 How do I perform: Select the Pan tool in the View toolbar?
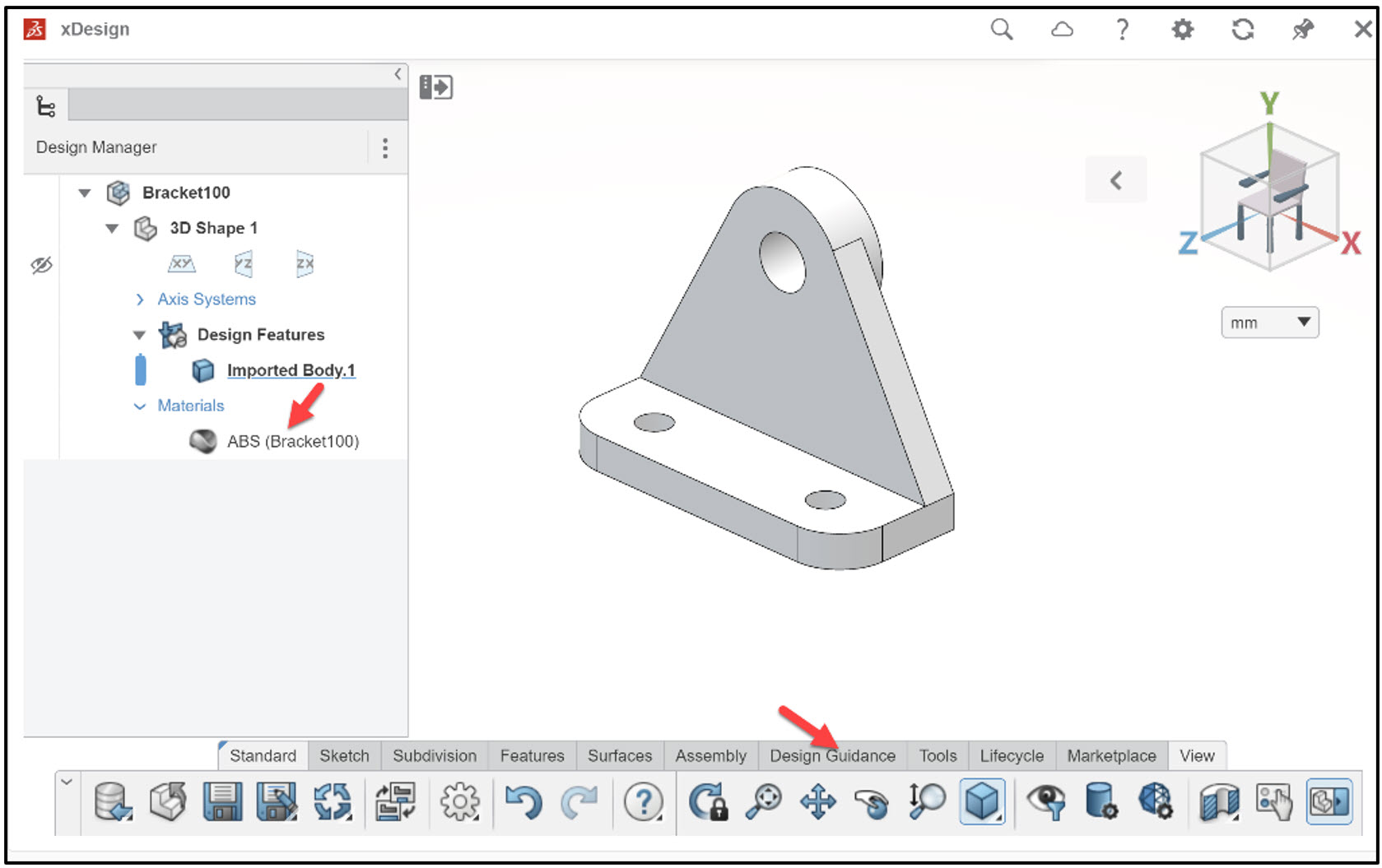(817, 802)
